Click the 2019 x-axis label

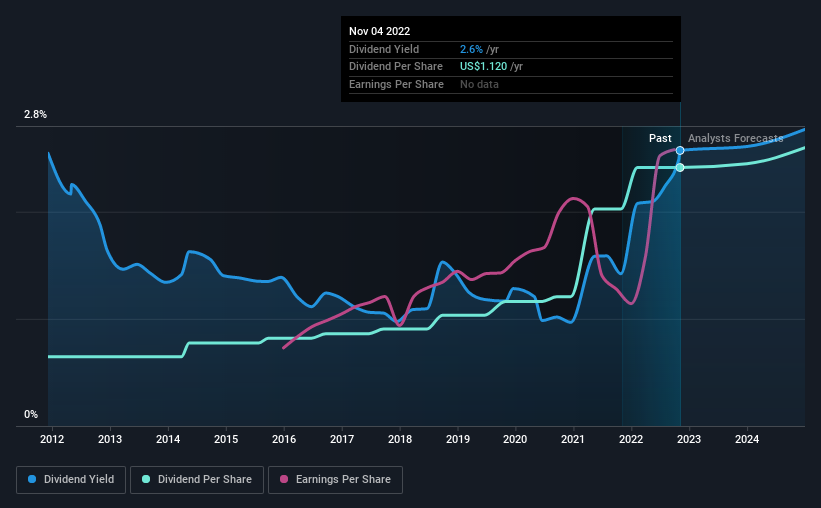point(458,439)
